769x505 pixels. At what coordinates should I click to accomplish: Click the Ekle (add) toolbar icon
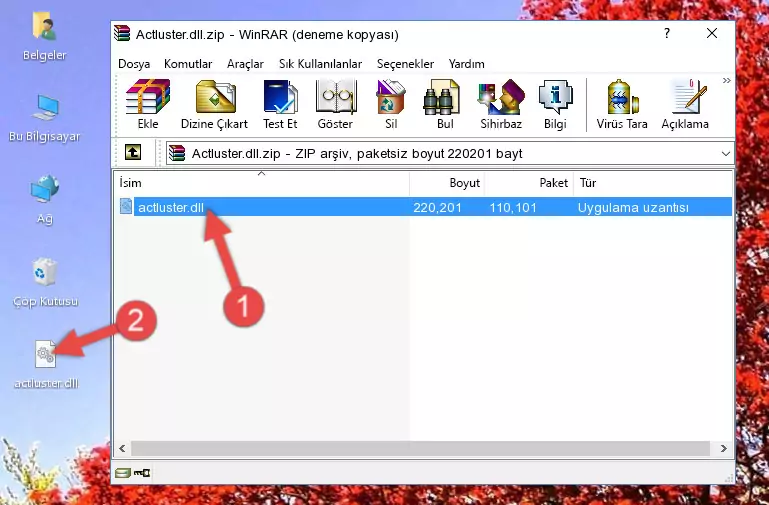[148, 104]
